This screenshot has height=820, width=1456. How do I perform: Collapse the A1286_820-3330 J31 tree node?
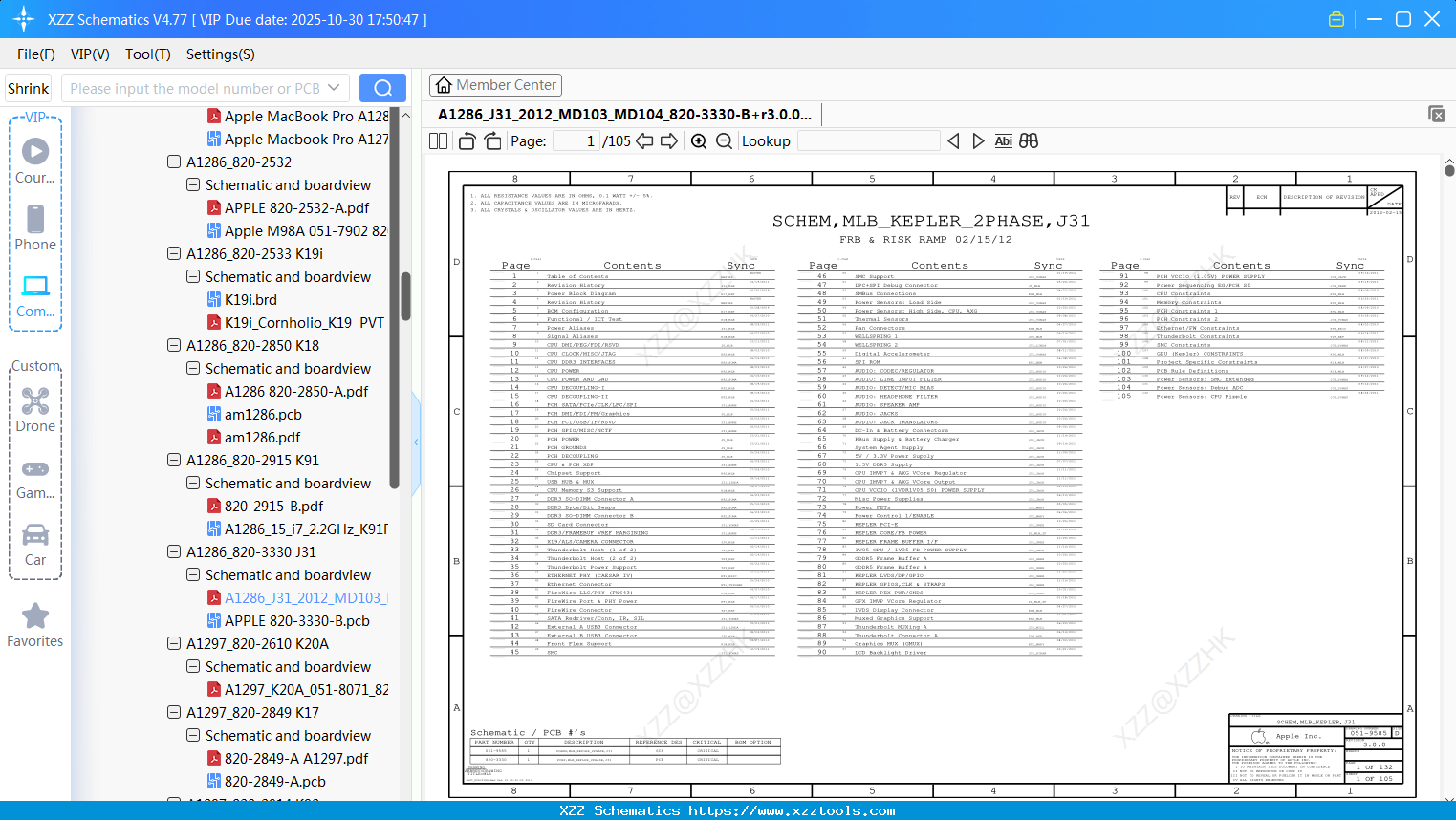coord(174,551)
